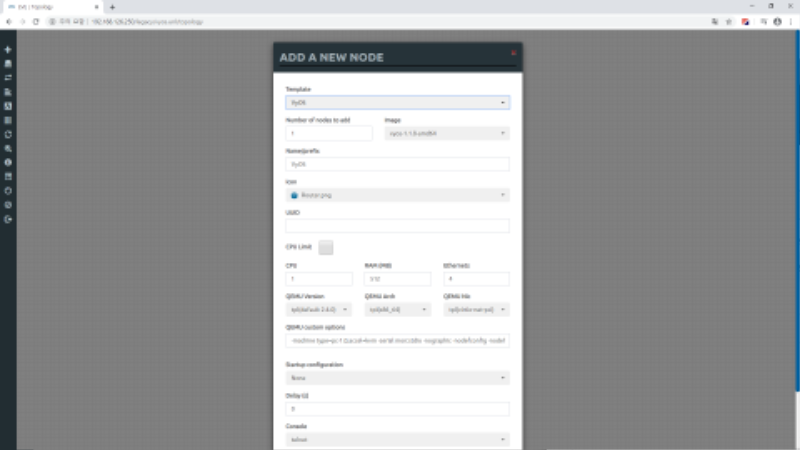This screenshot has height=450, width=800.
Task: Click the Name/prefix input field
Action: click(x=397, y=164)
